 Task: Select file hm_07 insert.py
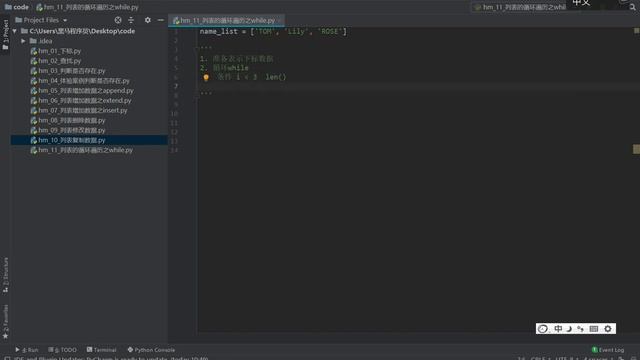point(79,110)
